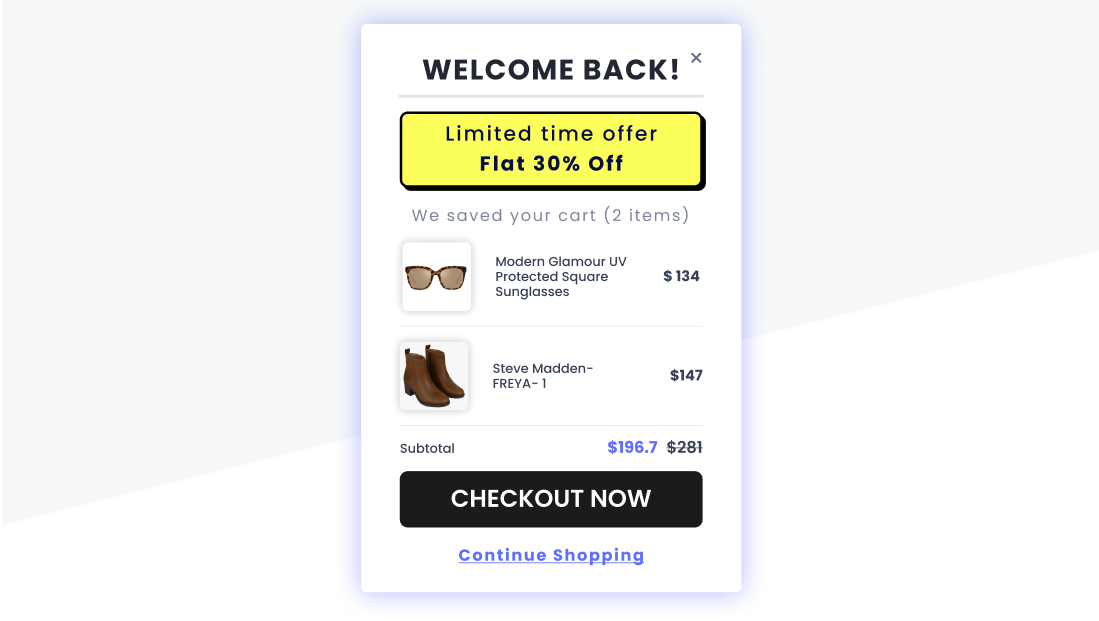Viewport: 1099px width, 621px height.
Task: Select the Steve Madden-FREYA-1 product name
Action: click(543, 376)
